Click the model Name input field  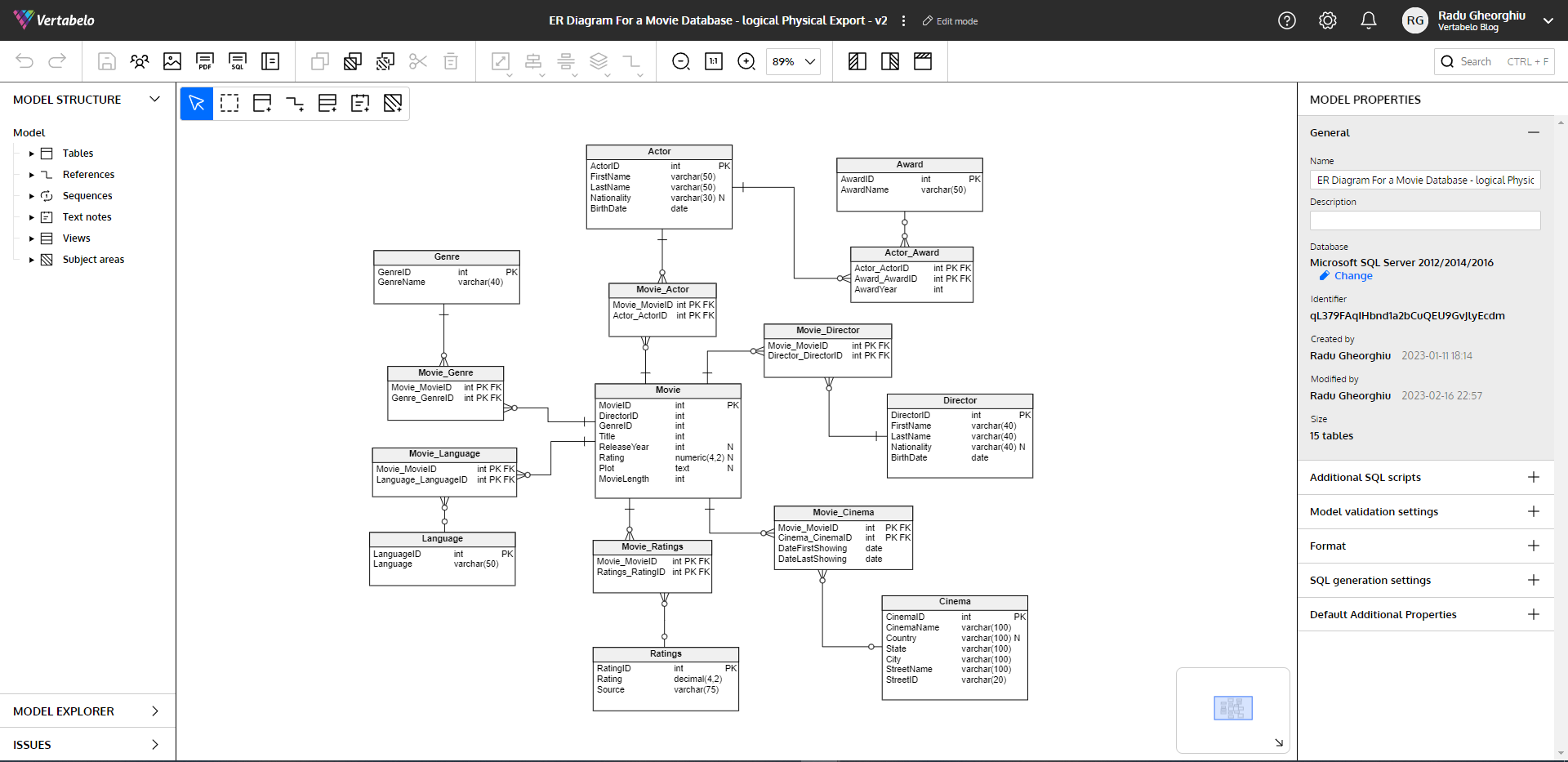point(1425,180)
